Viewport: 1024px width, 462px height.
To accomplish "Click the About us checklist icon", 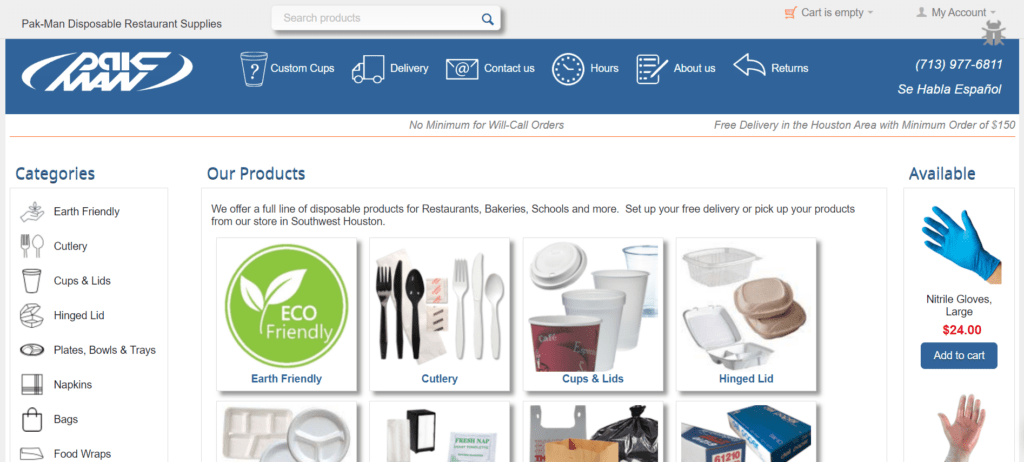I will (652, 69).
